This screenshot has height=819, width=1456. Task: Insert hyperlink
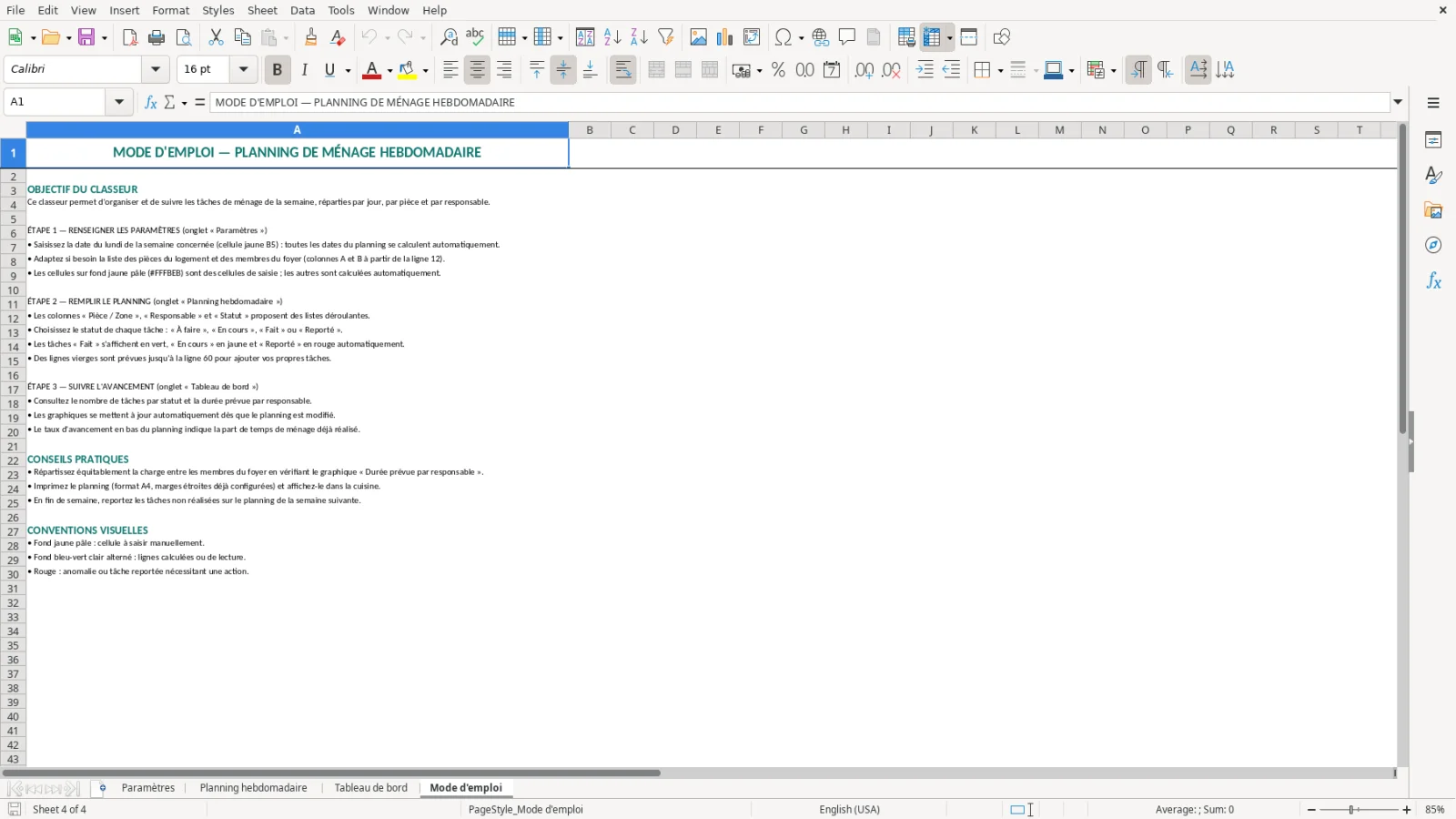click(x=821, y=37)
